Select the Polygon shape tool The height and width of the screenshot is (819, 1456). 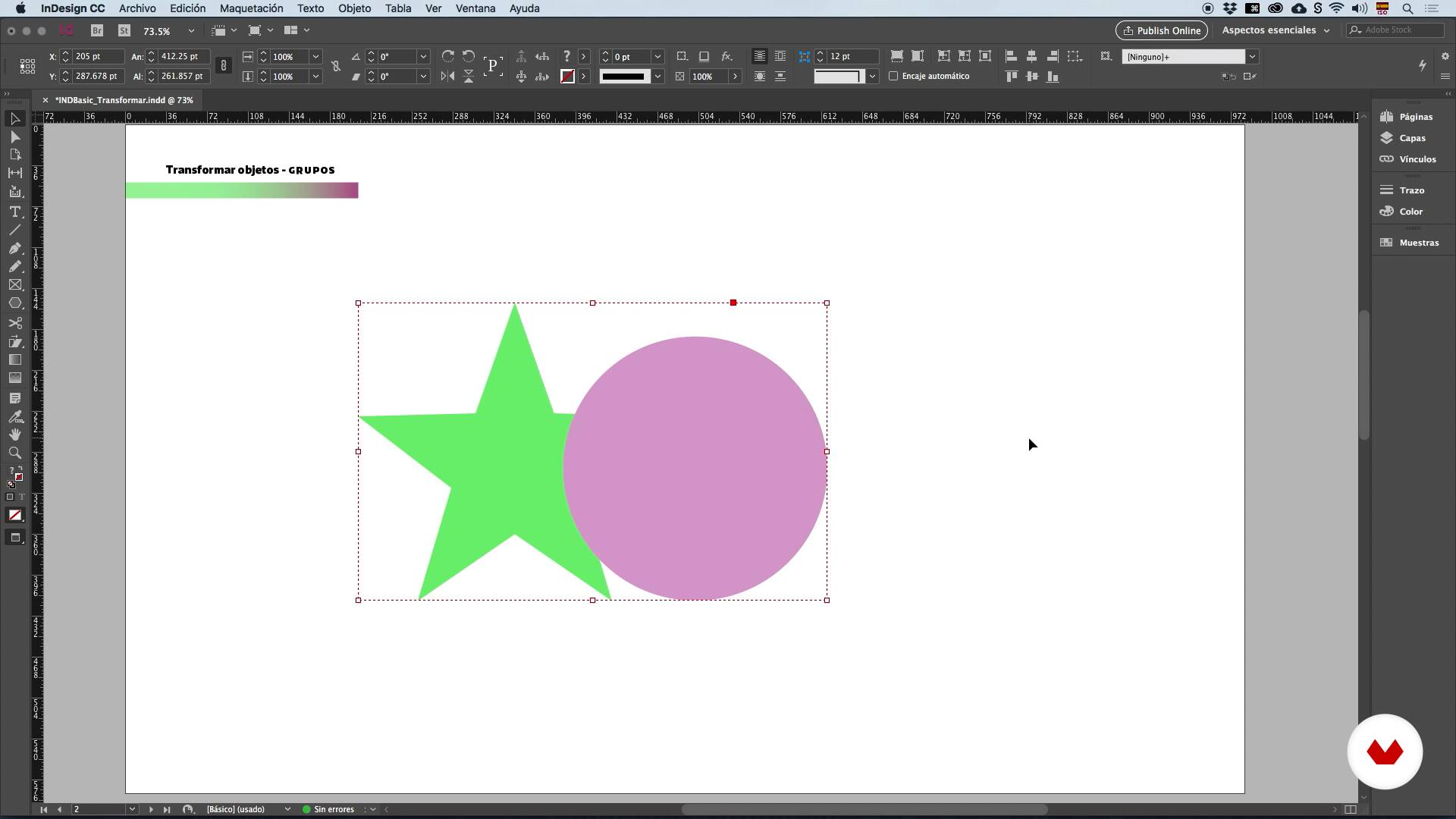click(x=14, y=303)
